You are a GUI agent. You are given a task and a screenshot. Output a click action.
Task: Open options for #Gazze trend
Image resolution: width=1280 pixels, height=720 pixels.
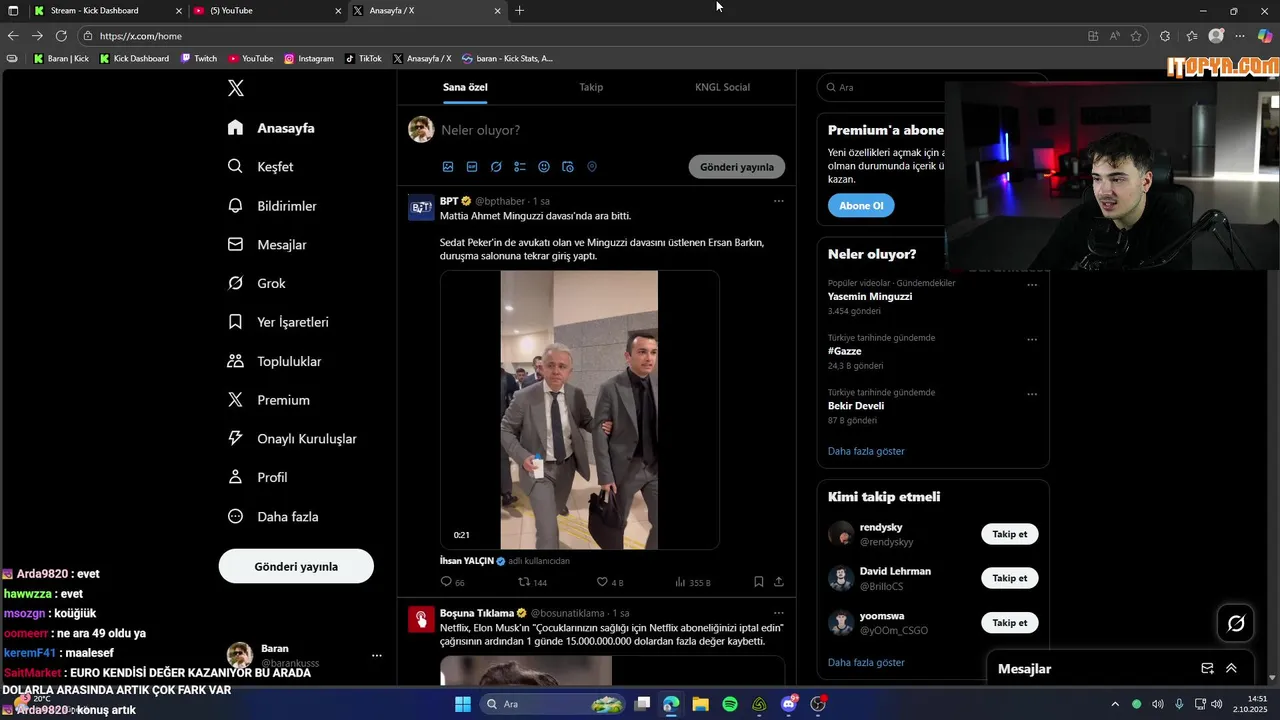click(x=1032, y=340)
